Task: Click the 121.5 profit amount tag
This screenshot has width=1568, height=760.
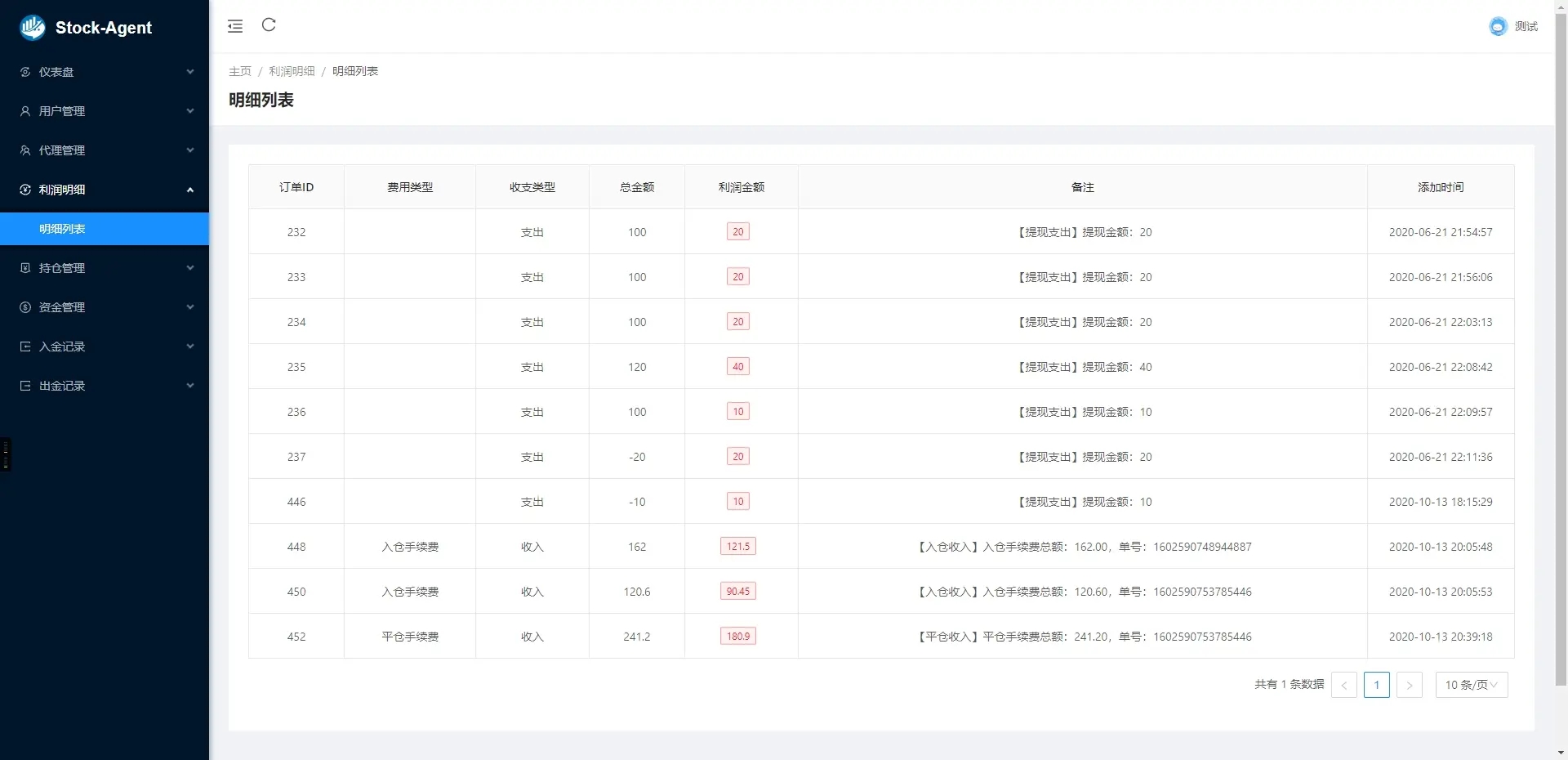Action: [738, 546]
